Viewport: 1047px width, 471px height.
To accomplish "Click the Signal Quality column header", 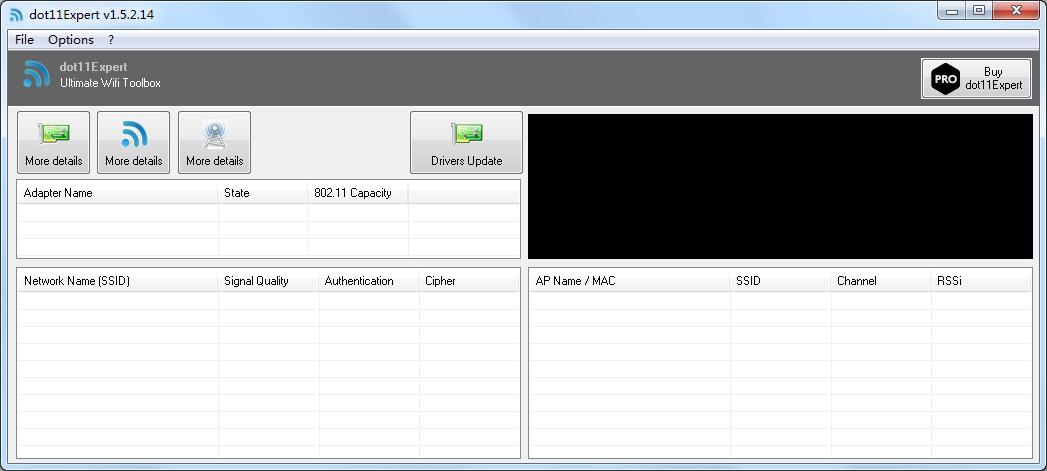I will tap(268, 281).
